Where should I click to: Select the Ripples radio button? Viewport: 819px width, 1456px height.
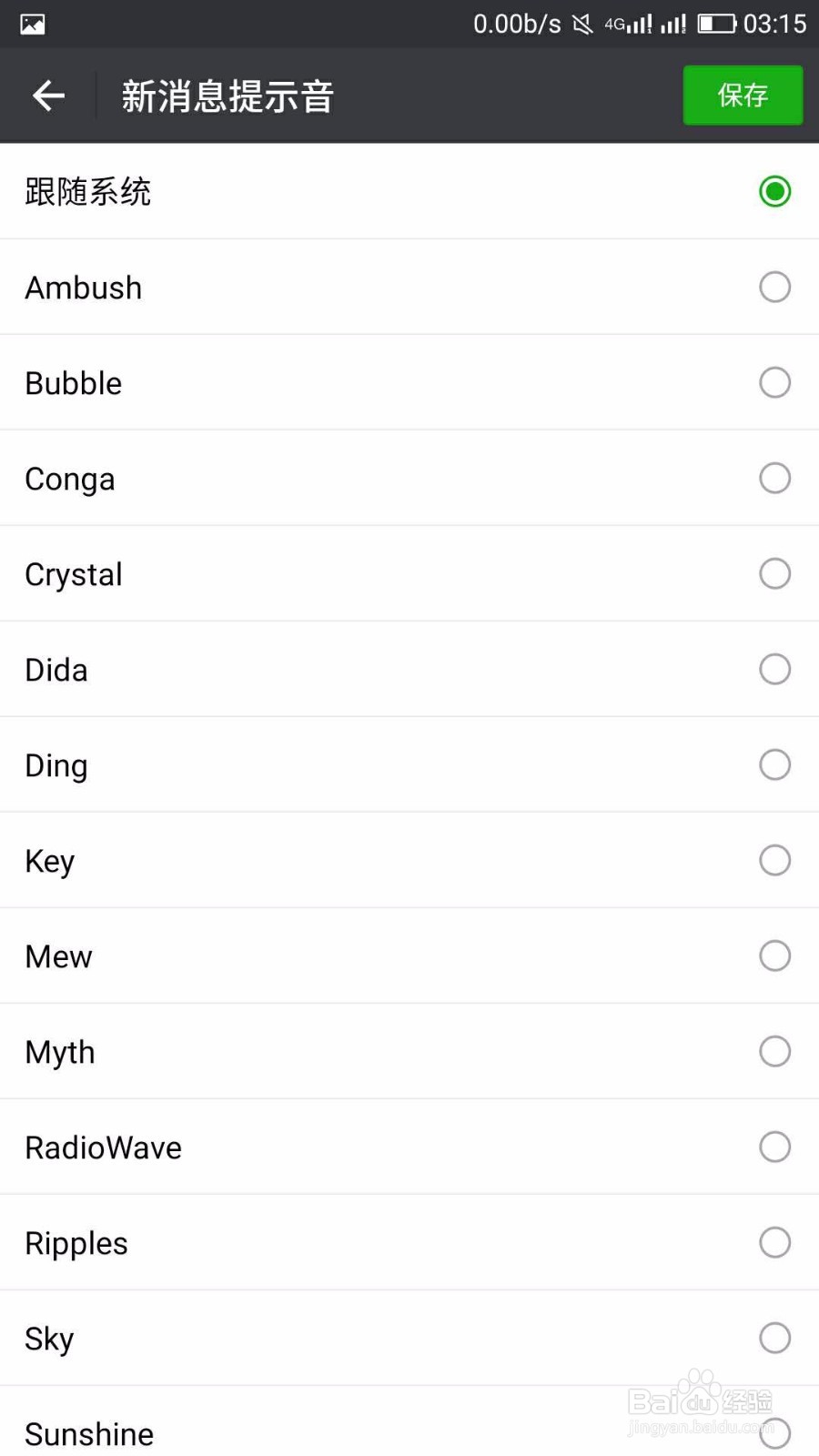[x=774, y=1243]
